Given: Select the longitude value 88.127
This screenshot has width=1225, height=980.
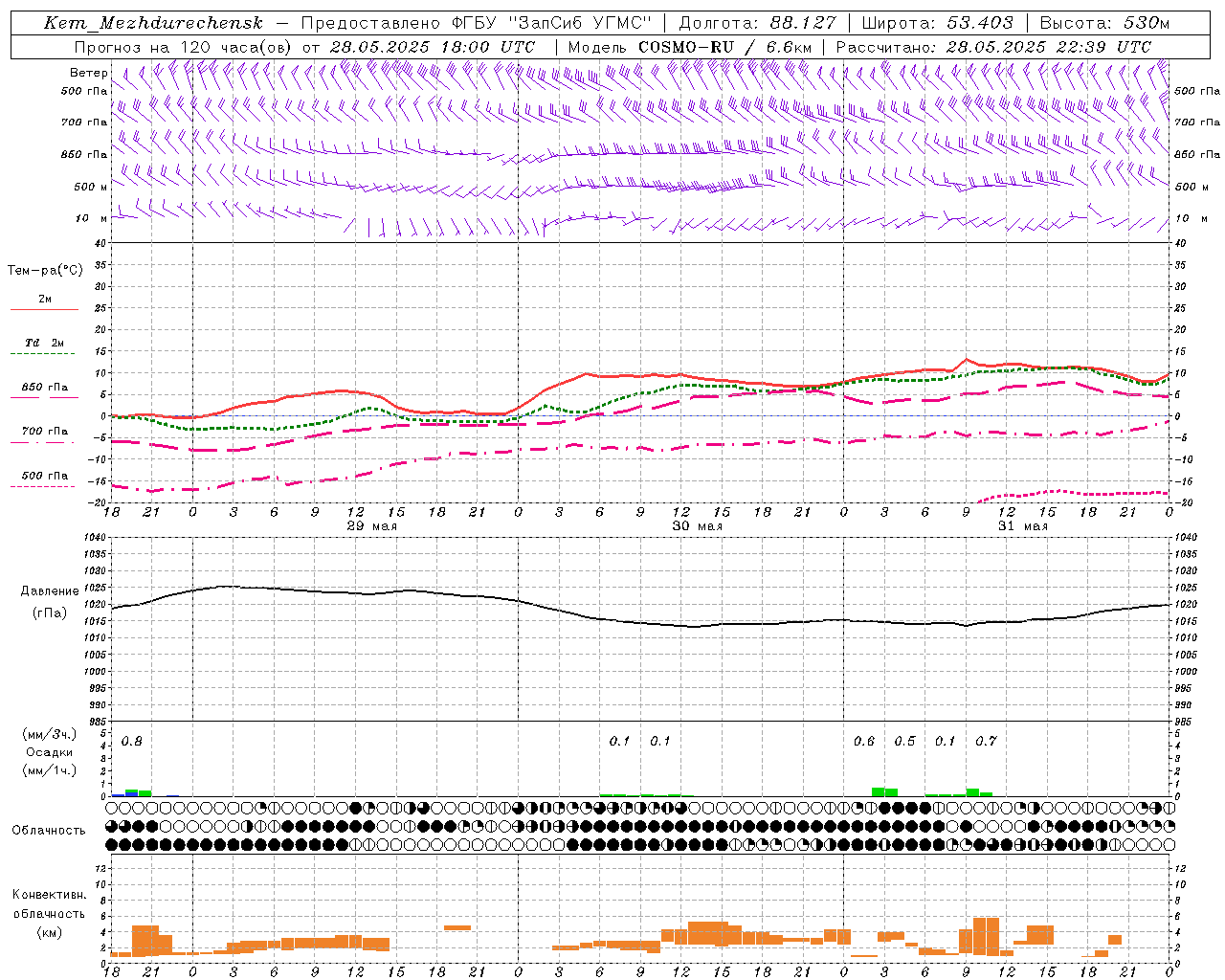Looking at the screenshot, I should (803, 23).
